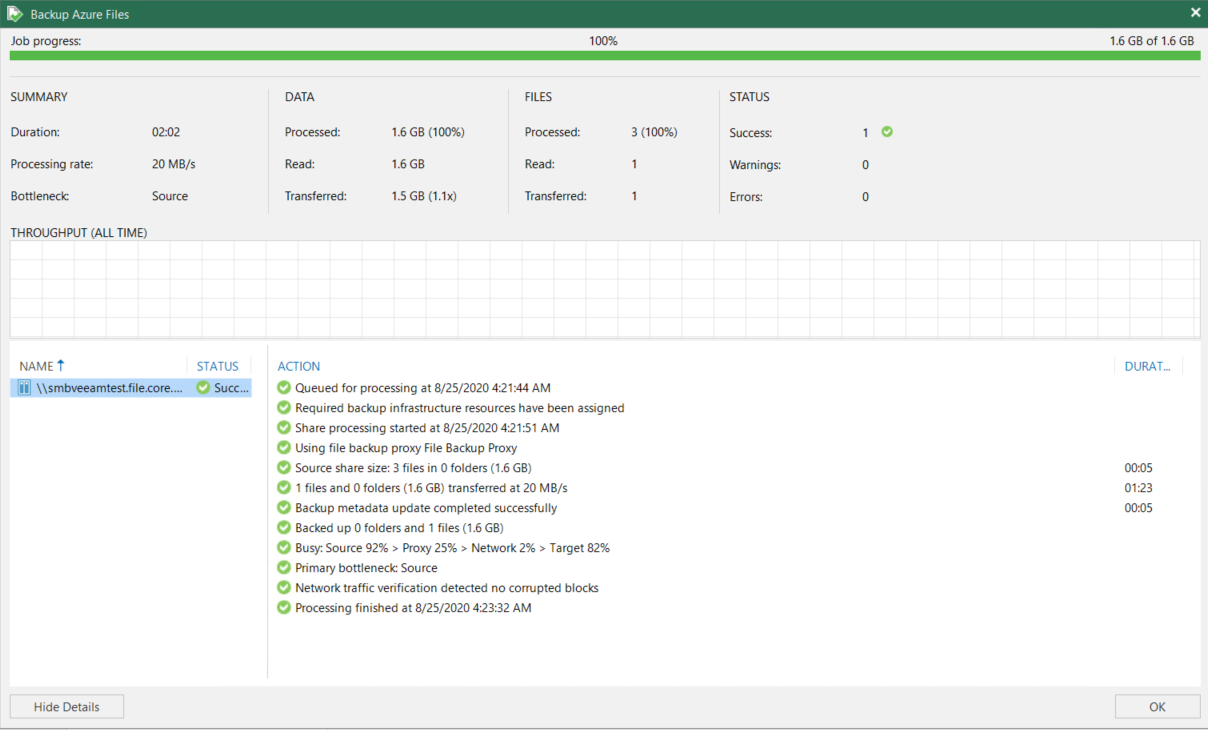Image resolution: width=1208 pixels, height=730 pixels.
Task: Click the Veeam app icon in title bar
Action: (15, 14)
